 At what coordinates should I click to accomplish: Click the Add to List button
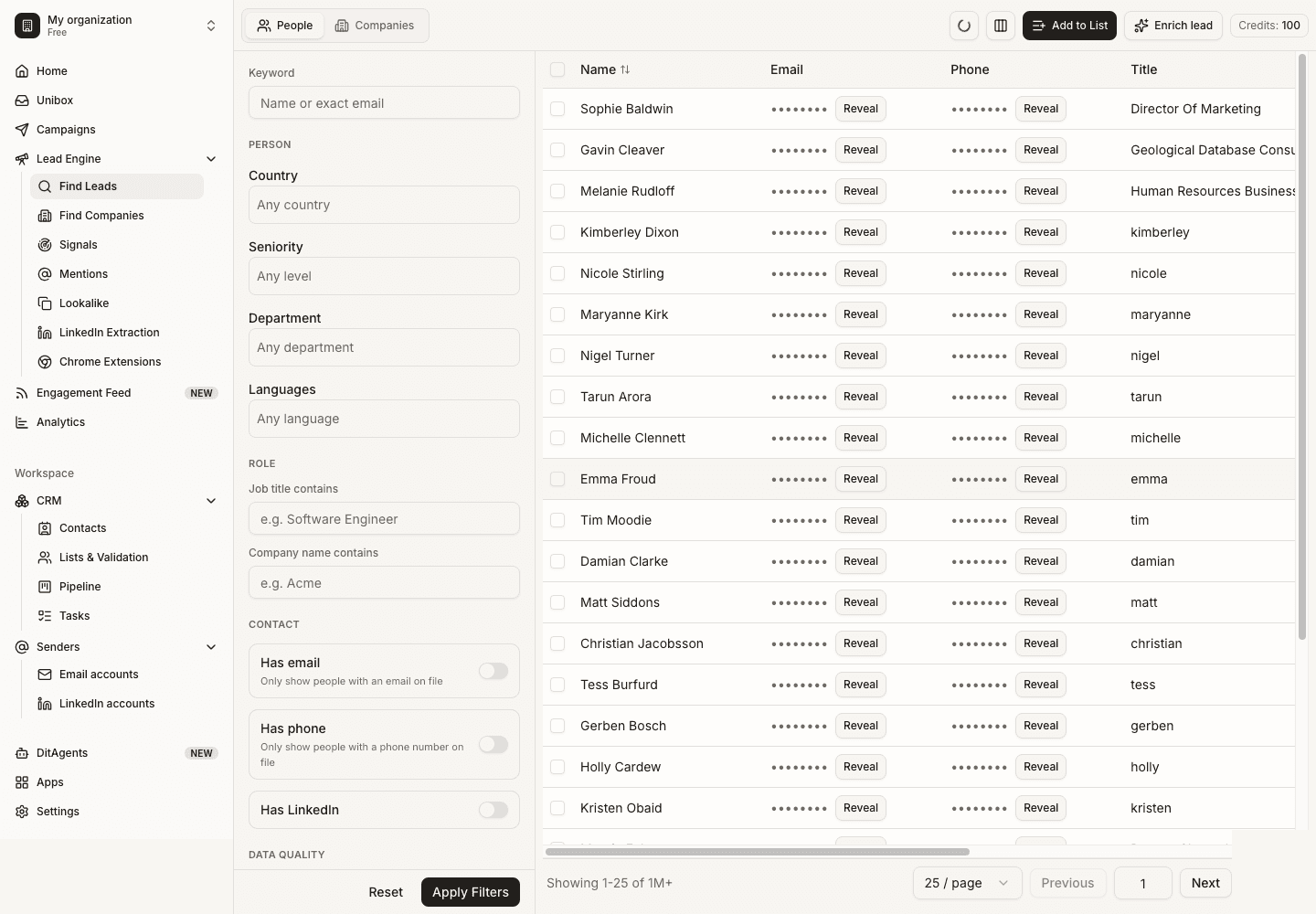(1069, 26)
